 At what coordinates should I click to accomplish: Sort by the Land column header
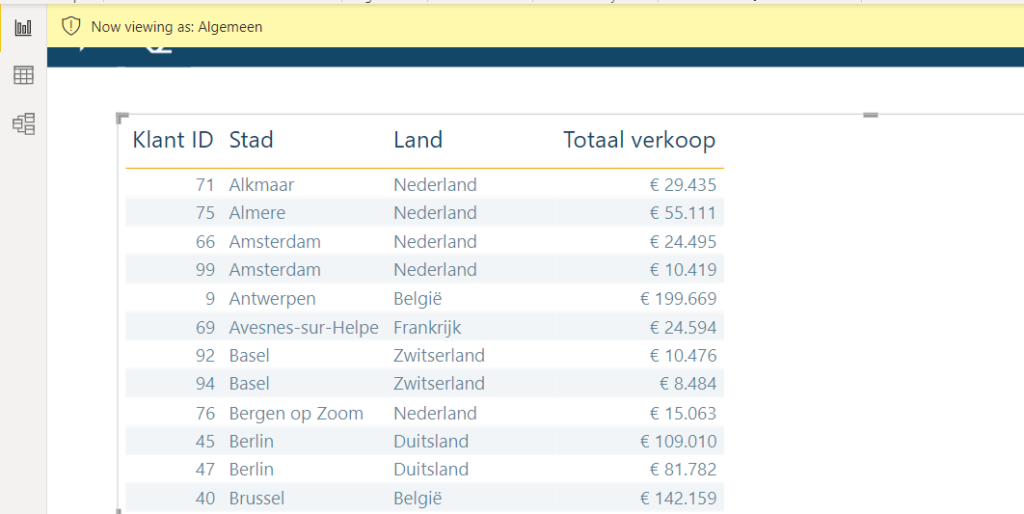click(418, 140)
